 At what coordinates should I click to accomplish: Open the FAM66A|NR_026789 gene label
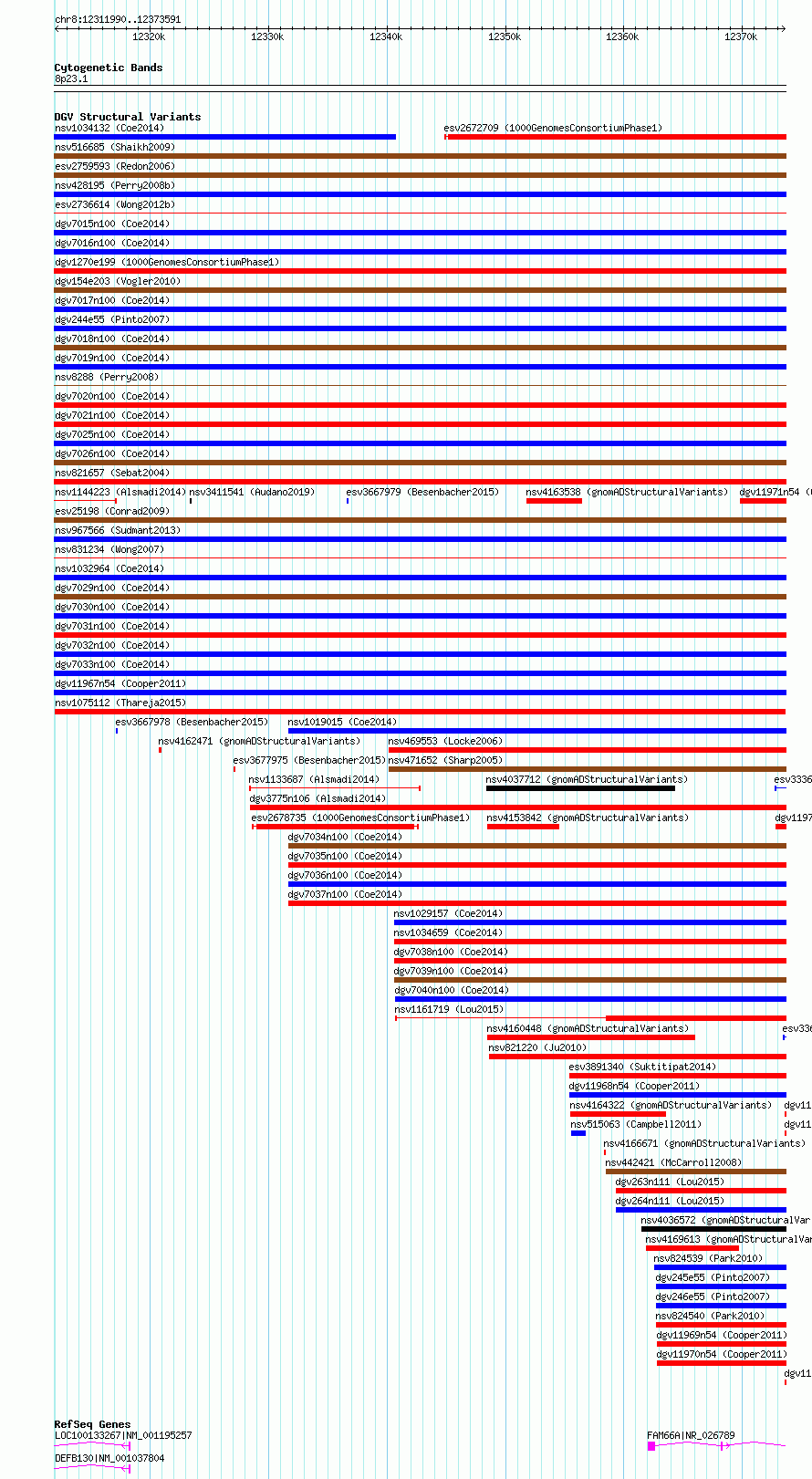pyautogui.click(x=692, y=1435)
